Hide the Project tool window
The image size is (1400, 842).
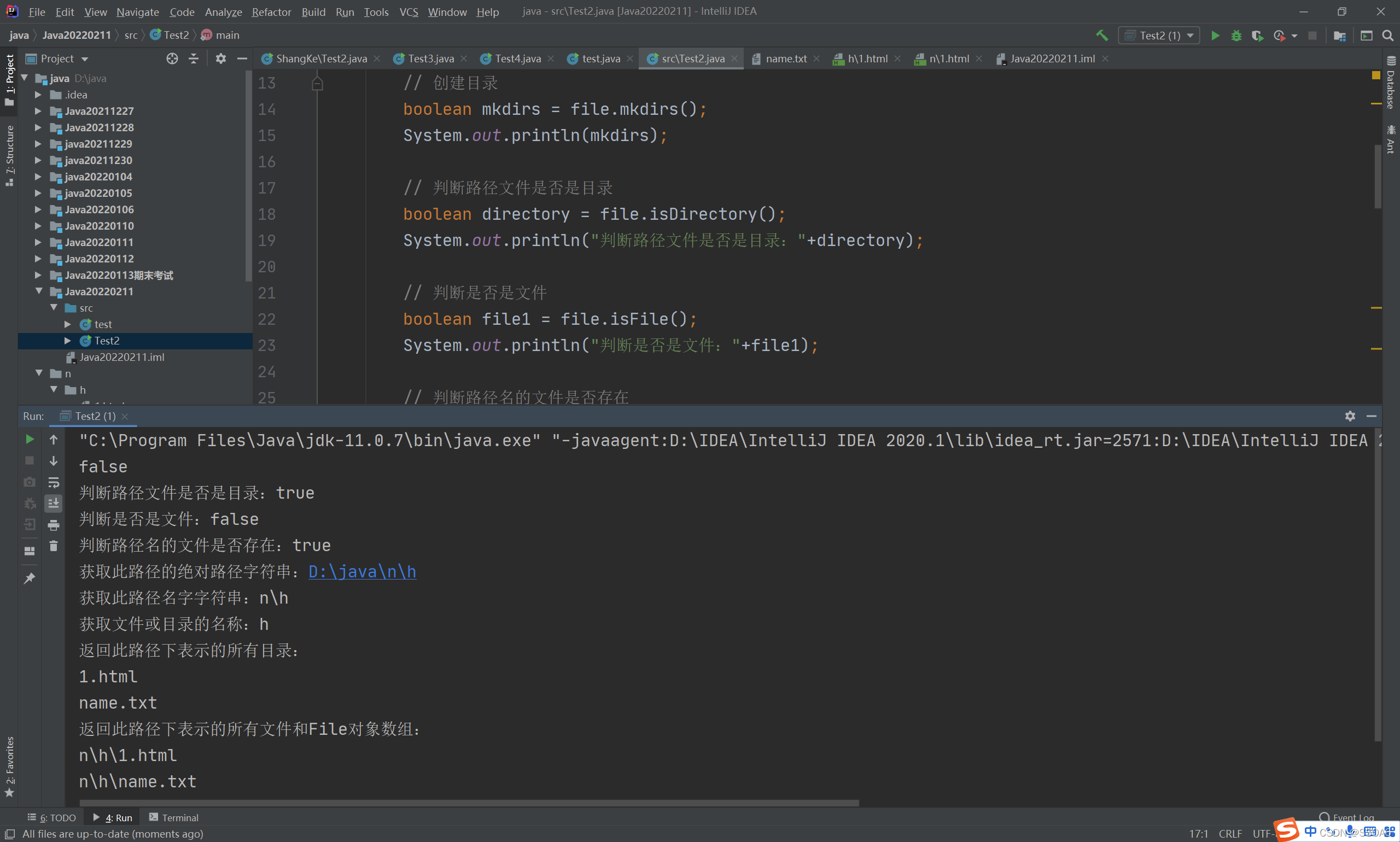point(242,59)
